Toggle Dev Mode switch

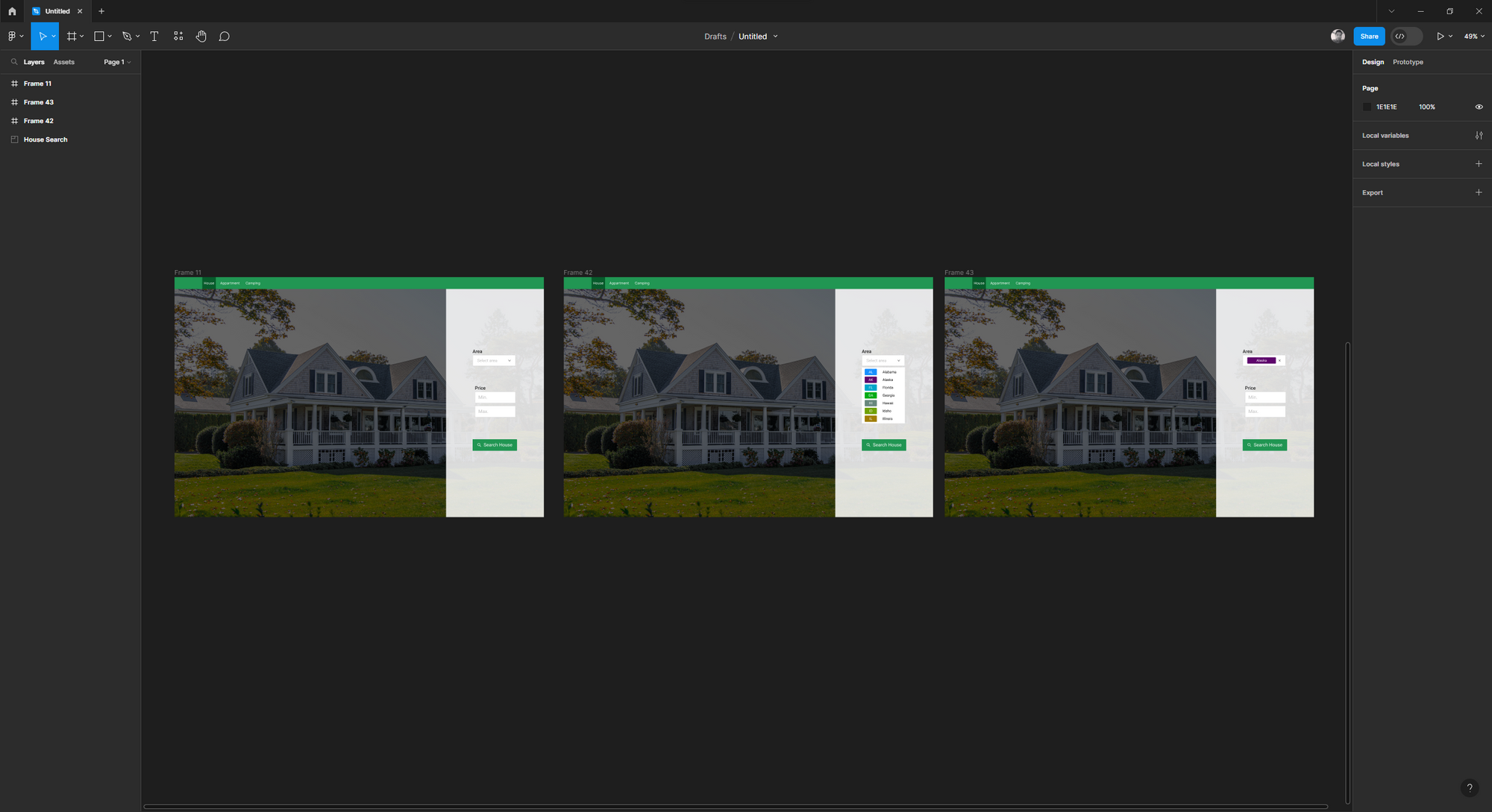1406,36
